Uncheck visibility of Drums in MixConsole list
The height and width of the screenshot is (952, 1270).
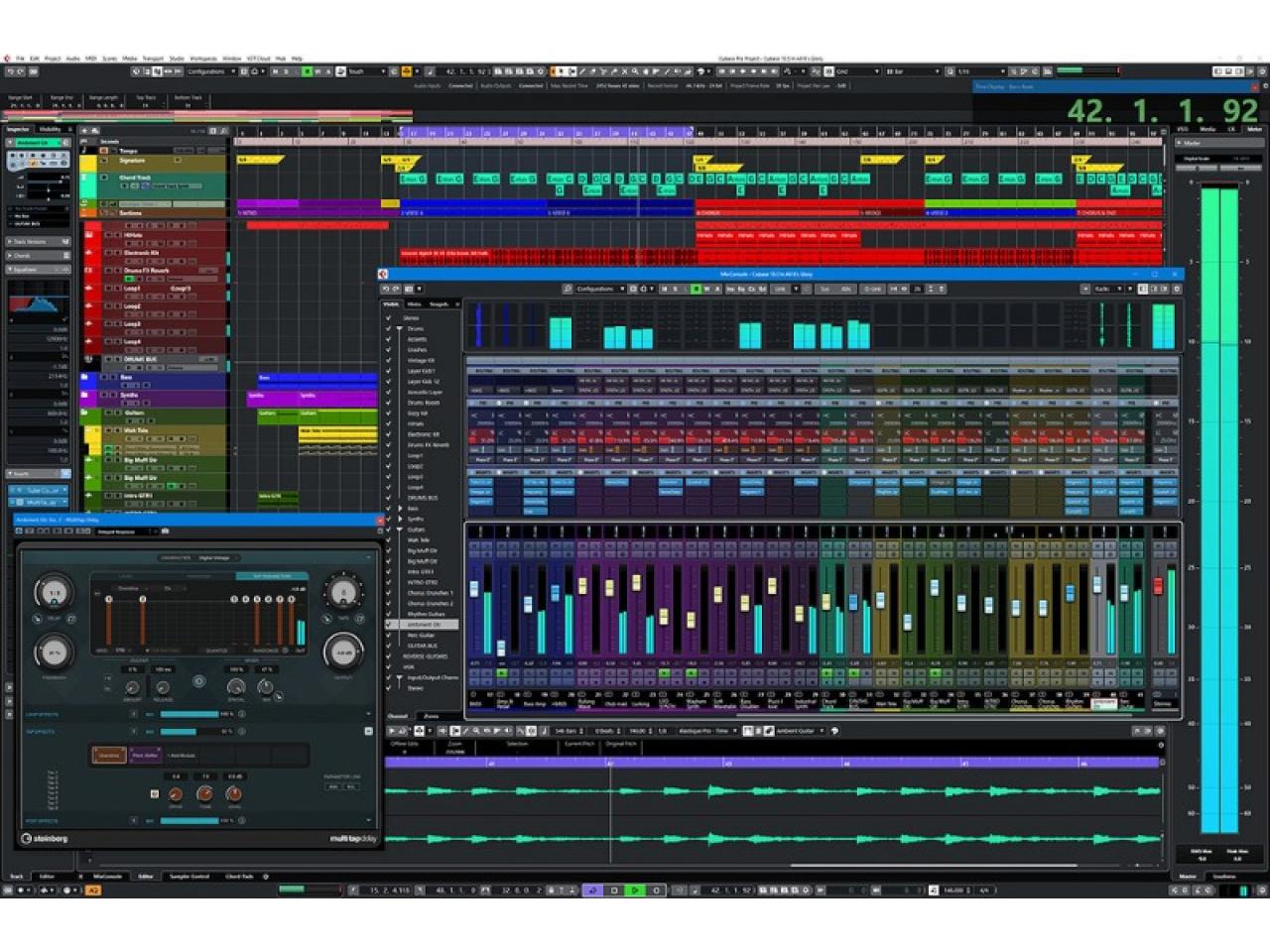pyautogui.click(x=389, y=328)
